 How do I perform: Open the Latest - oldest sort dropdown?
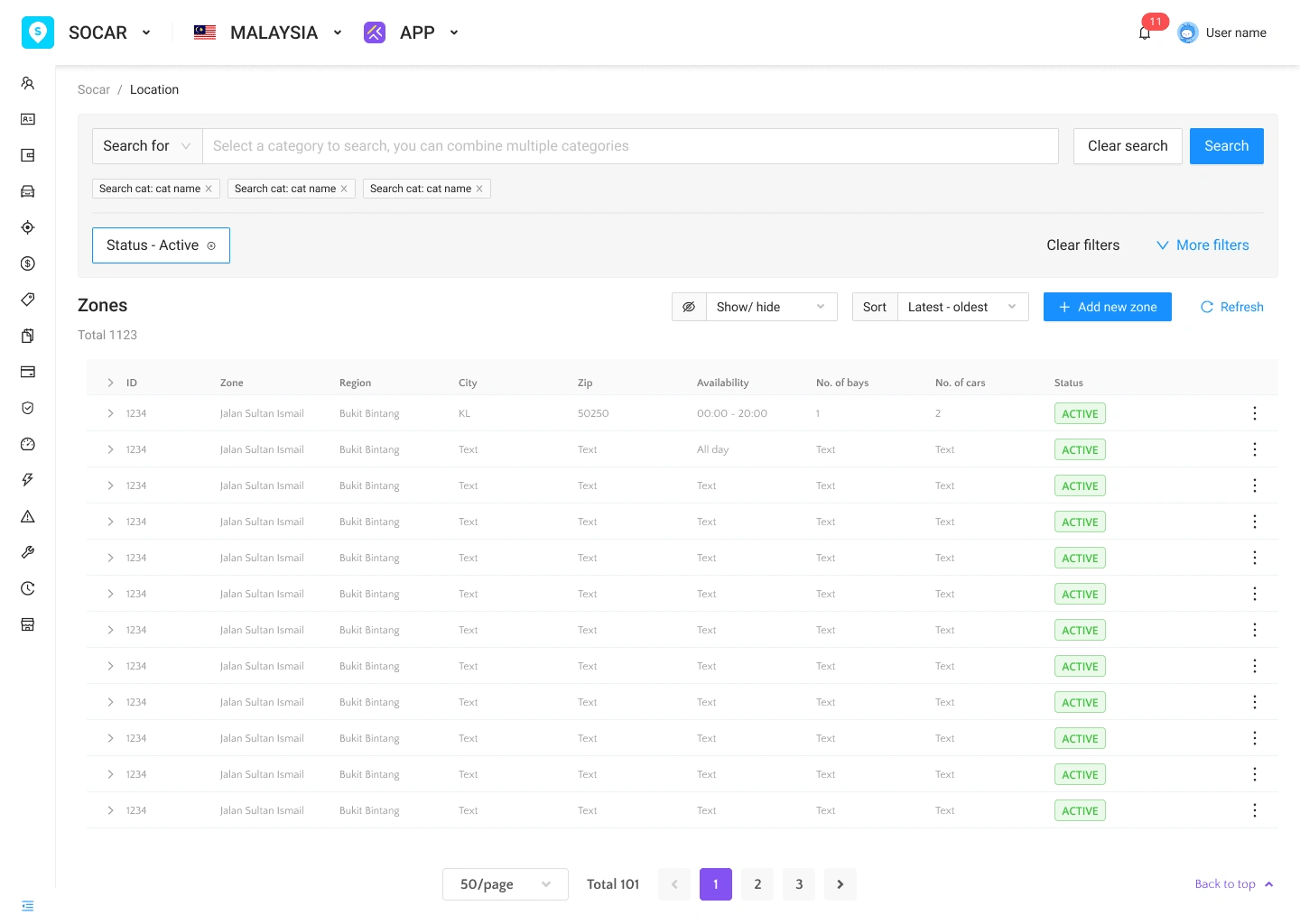click(x=962, y=307)
